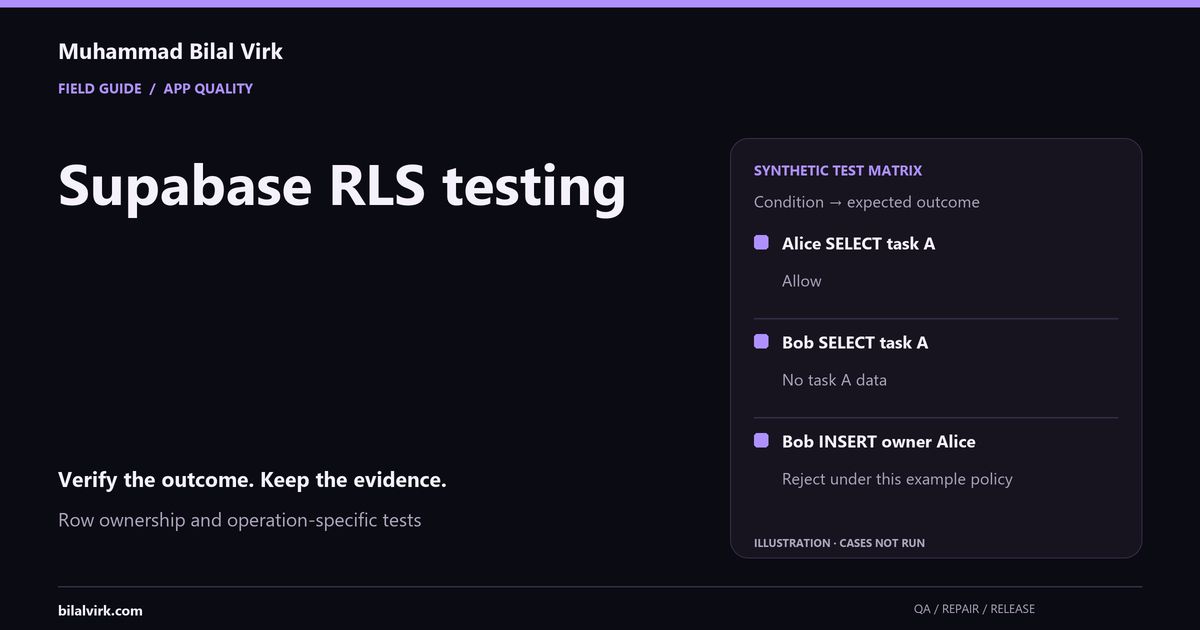Screen dimensions: 1200x630
Task: Click the No task A data outcome
Action: click(835, 380)
